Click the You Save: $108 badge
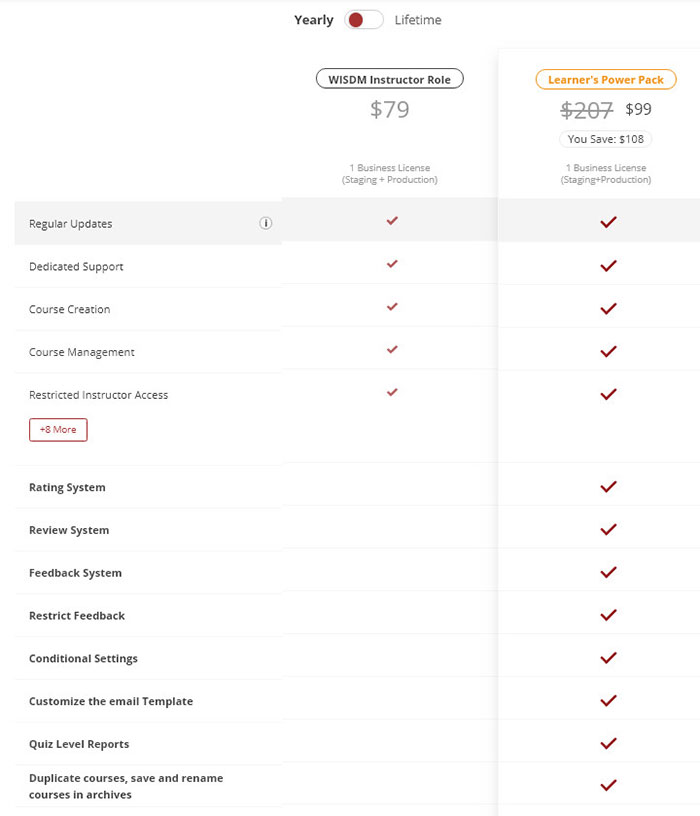The image size is (700, 816). (x=606, y=139)
